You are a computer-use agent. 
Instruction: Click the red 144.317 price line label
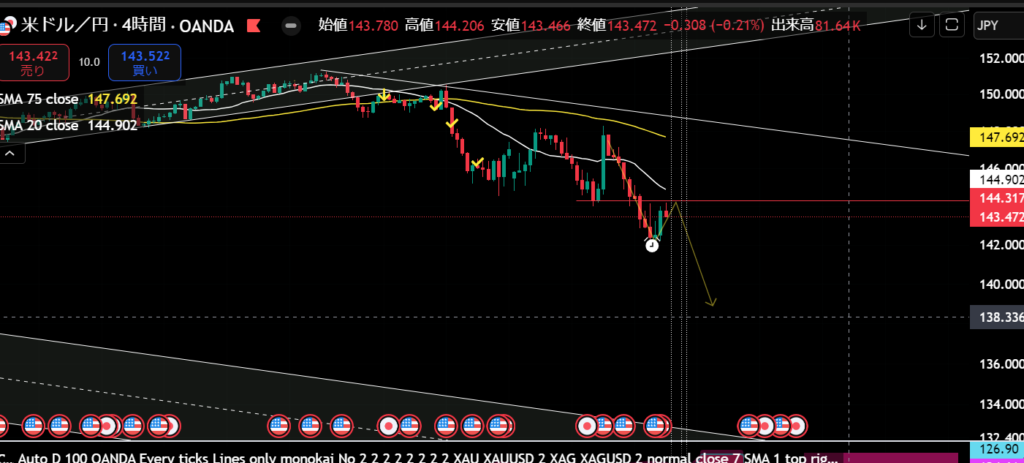[996, 200]
